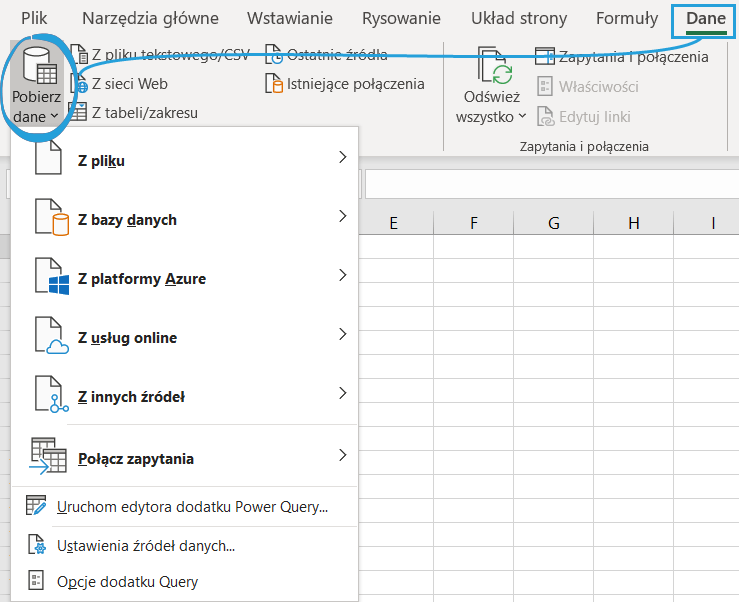
Task: Switch to the Formuły ribbon tab
Action: (x=626, y=18)
